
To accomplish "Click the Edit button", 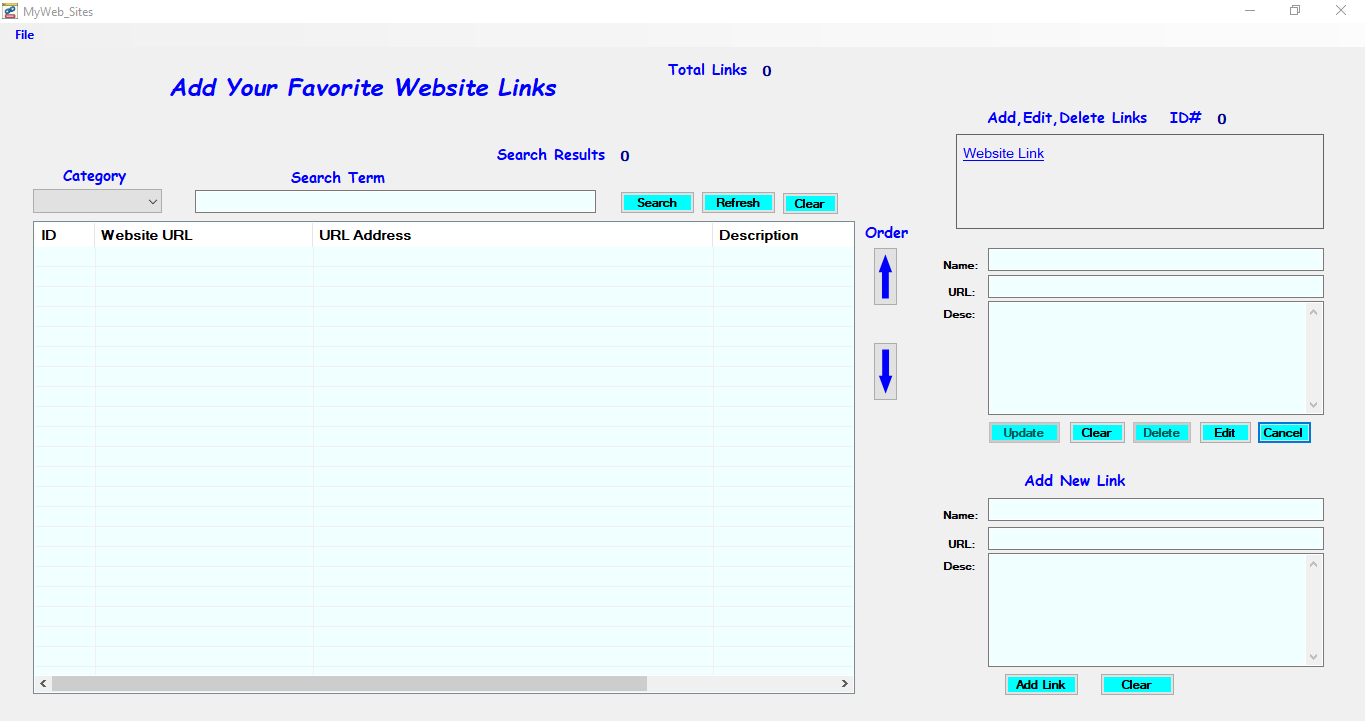I will pos(1224,432).
